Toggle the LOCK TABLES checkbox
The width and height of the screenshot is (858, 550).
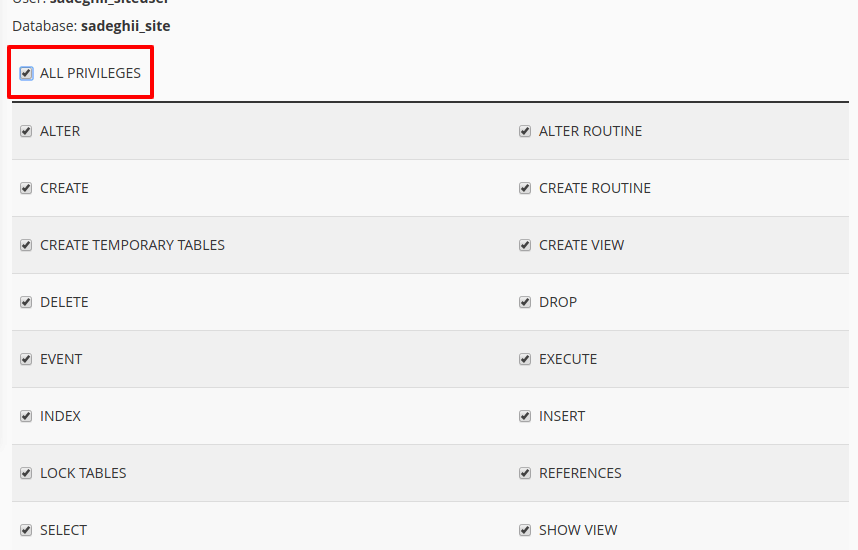tap(26, 473)
